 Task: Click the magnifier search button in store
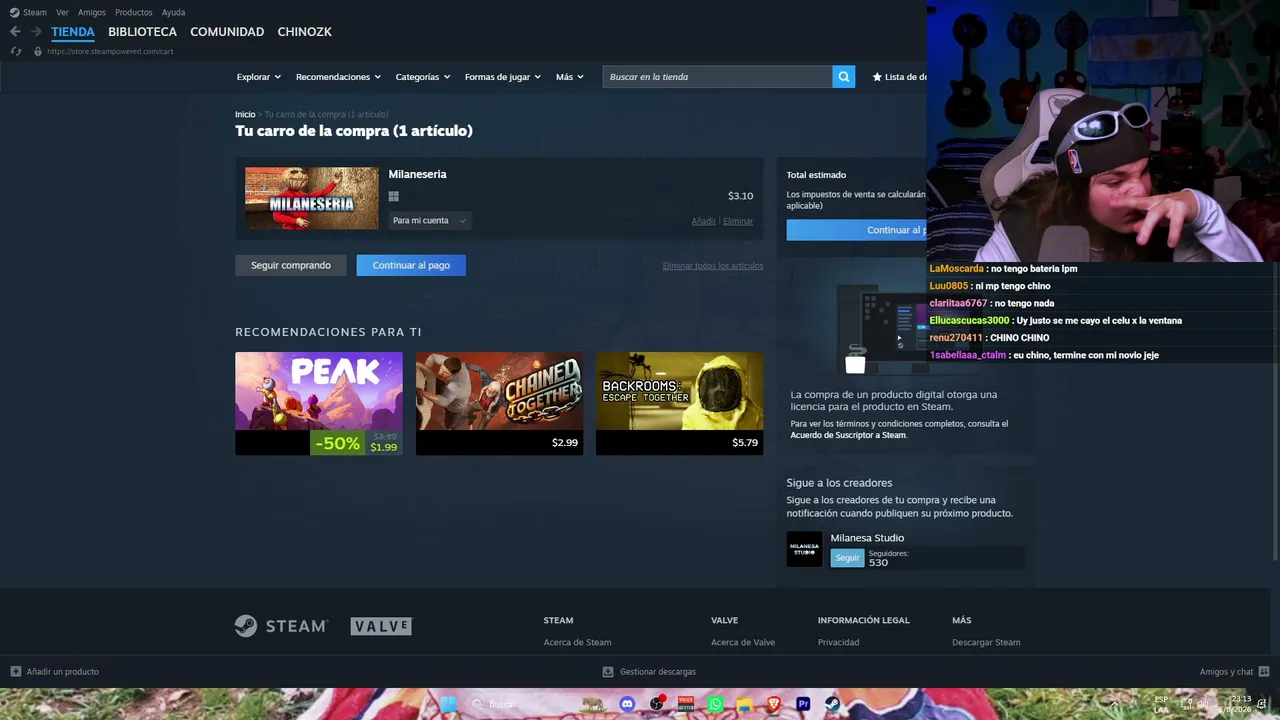click(x=844, y=77)
